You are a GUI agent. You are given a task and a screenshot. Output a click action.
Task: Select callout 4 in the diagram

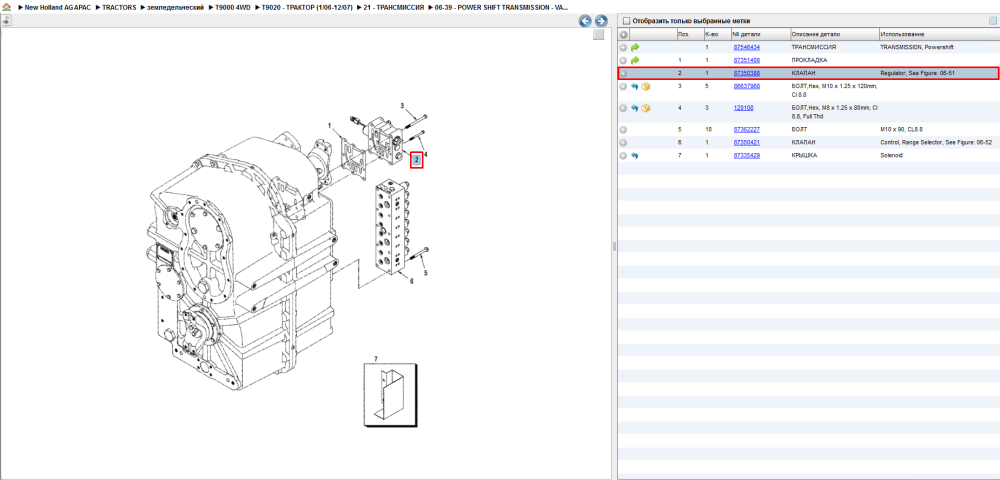425,154
